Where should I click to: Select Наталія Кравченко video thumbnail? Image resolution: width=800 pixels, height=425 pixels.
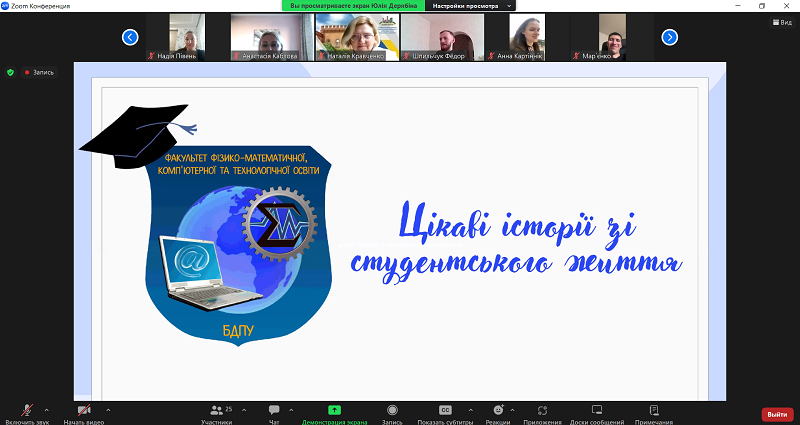pos(357,37)
